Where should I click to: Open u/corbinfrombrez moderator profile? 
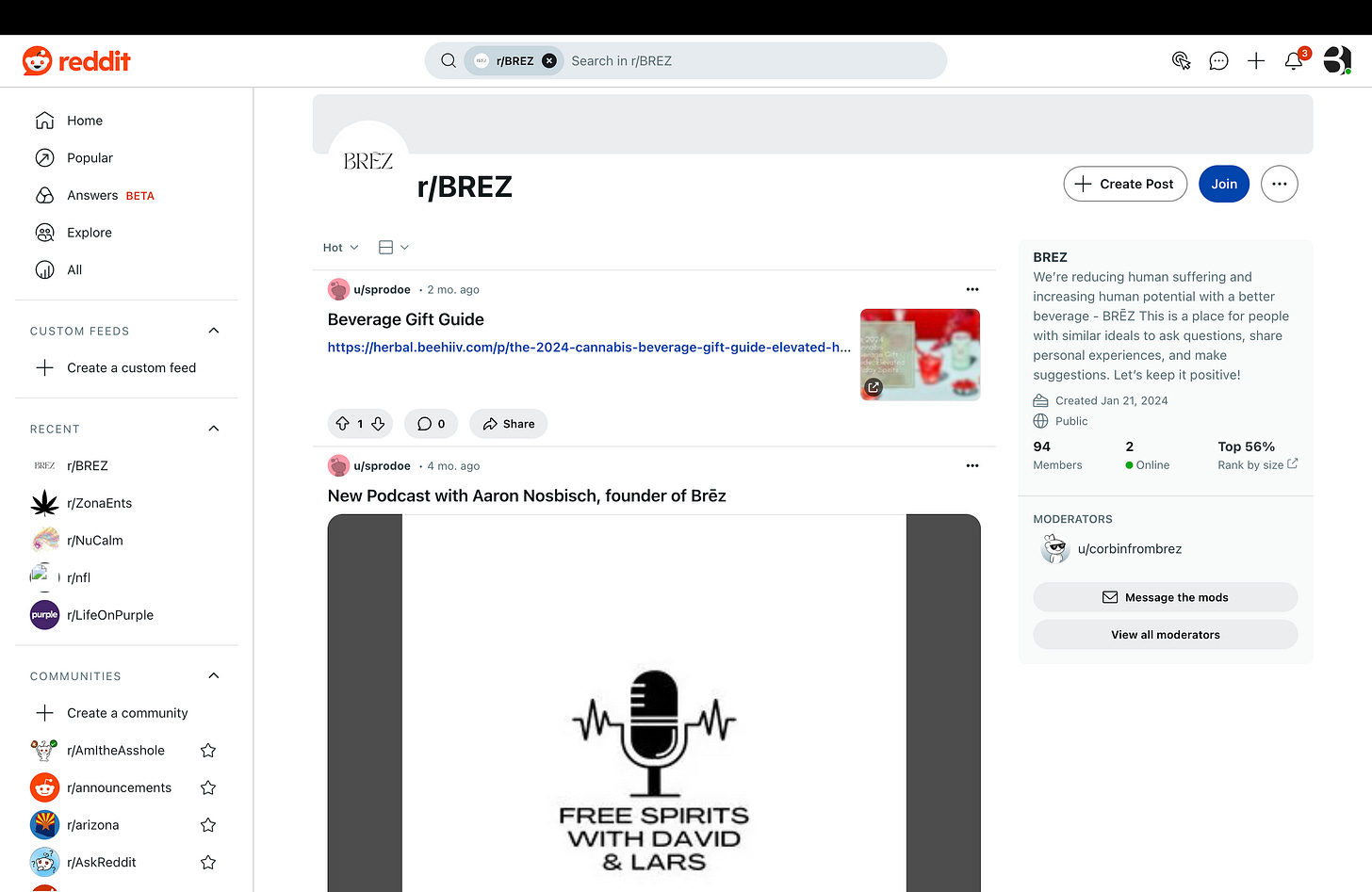(1130, 549)
